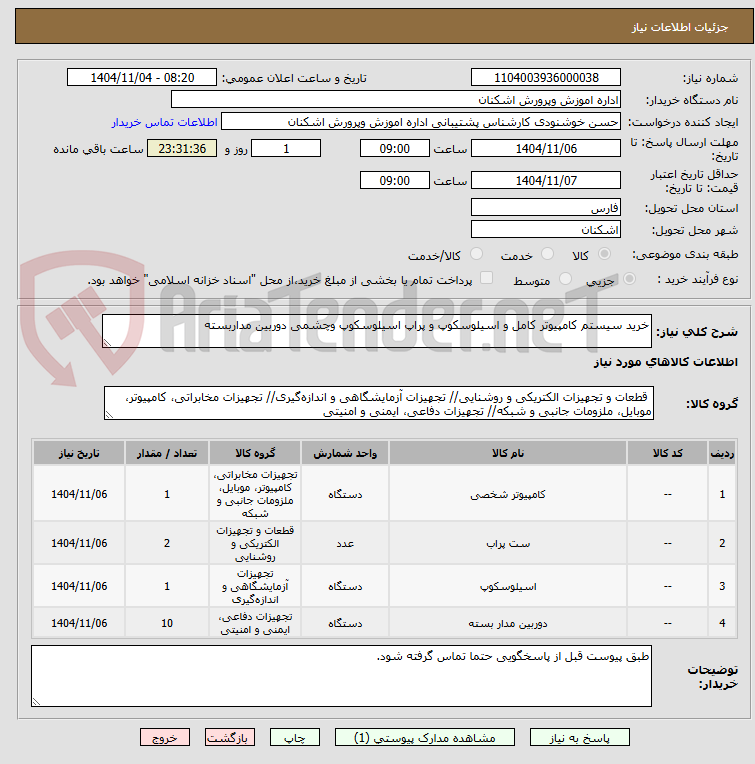The image size is (755, 764).
Task: Click the بازگشت back button
Action: coord(229,738)
